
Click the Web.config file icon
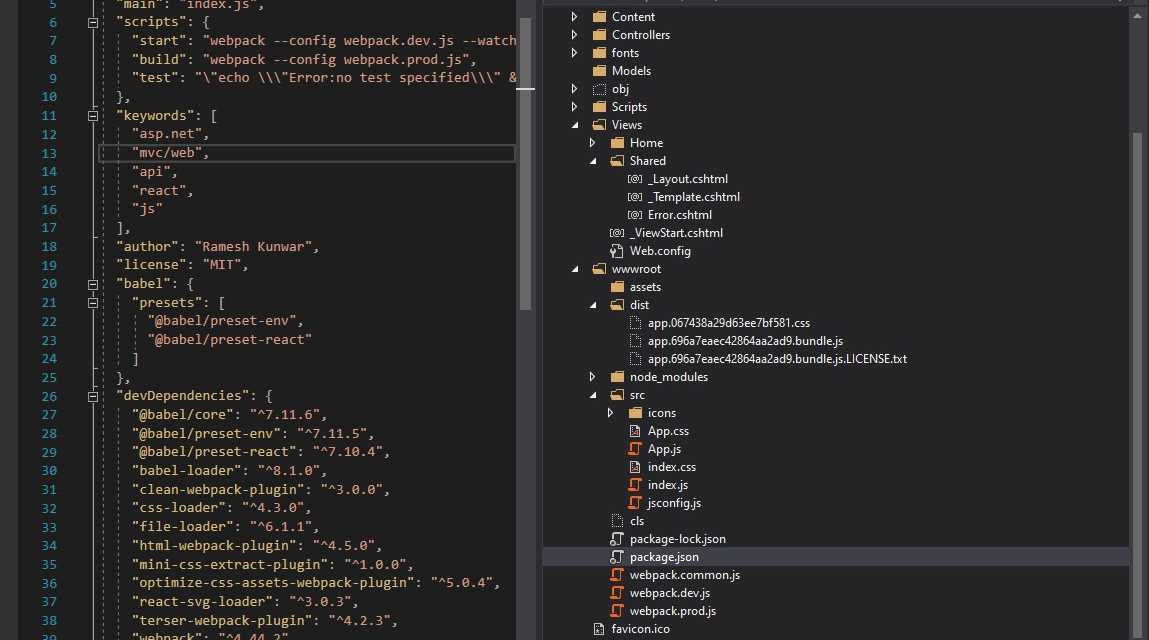[x=617, y=251]
